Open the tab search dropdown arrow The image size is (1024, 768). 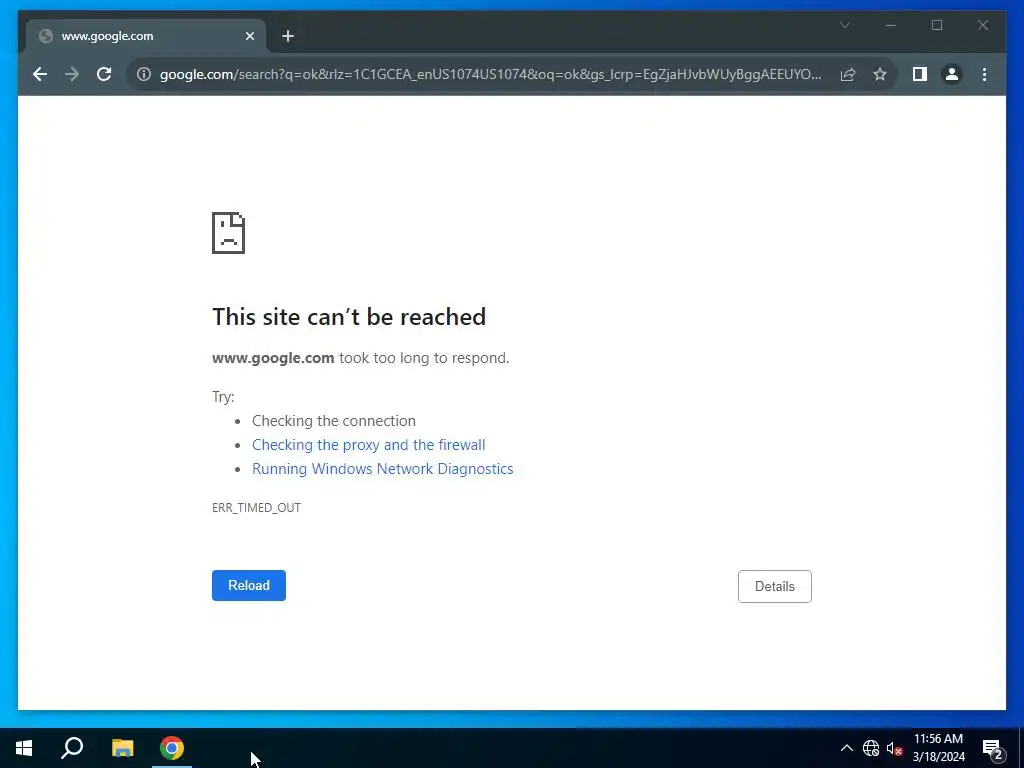844,25
